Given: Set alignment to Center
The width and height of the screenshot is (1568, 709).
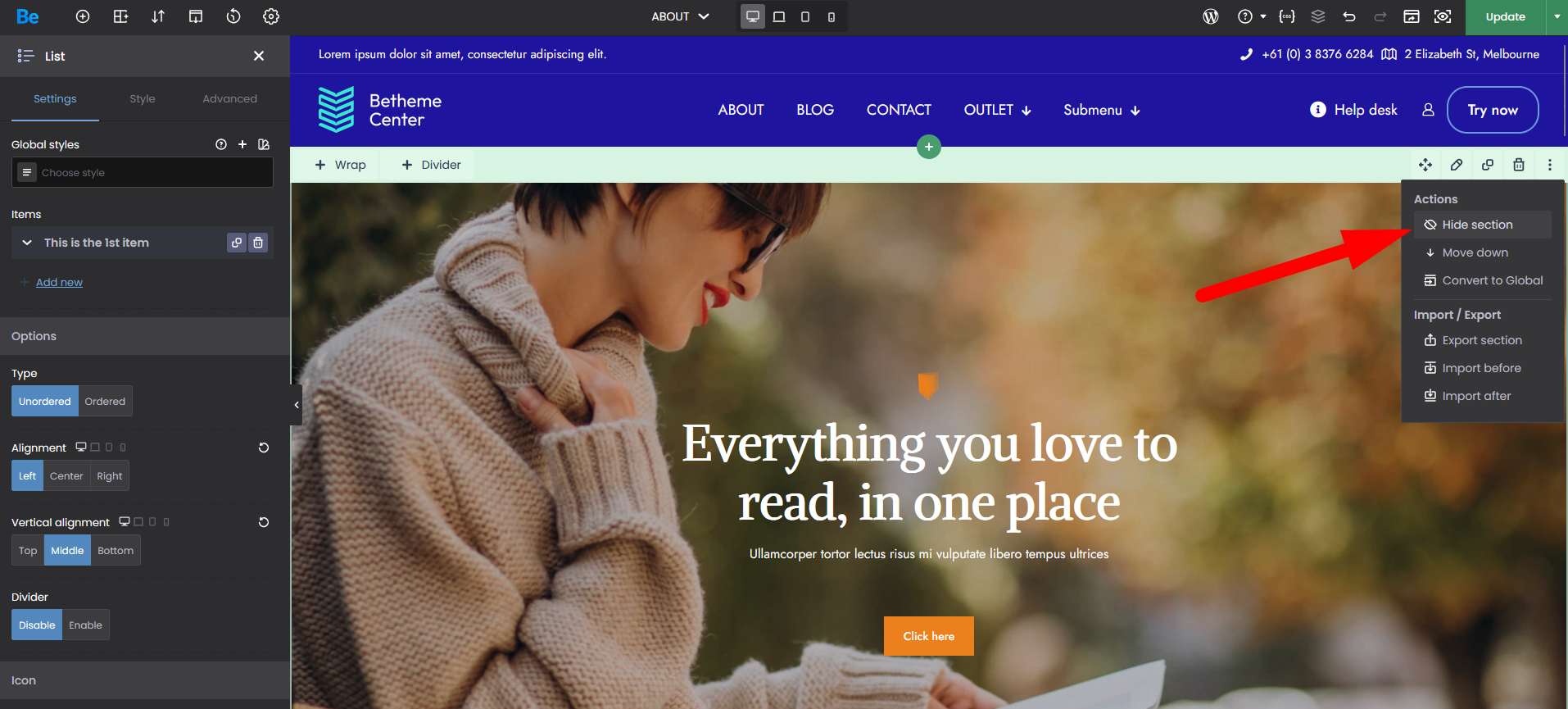Looking at the screenshot, I should click(66, 476).
